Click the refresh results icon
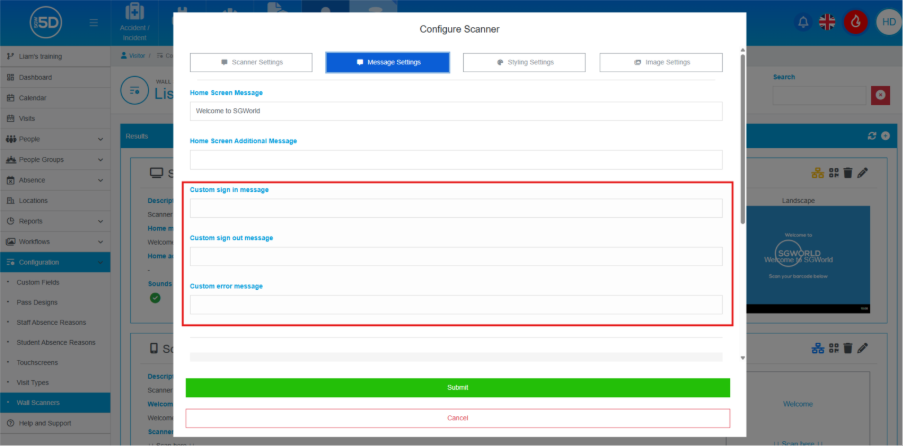Viewport: 903px width, 447px height. click(x=870, y=135)
